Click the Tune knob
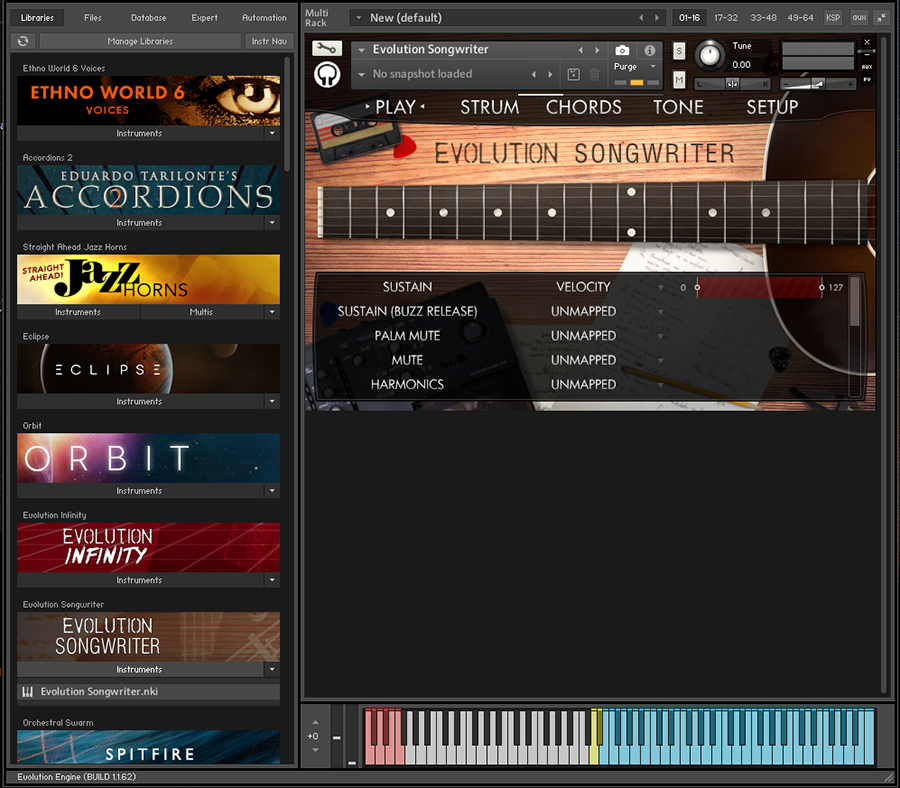Screen dimensions: 900x788 [x=710, y=56]
